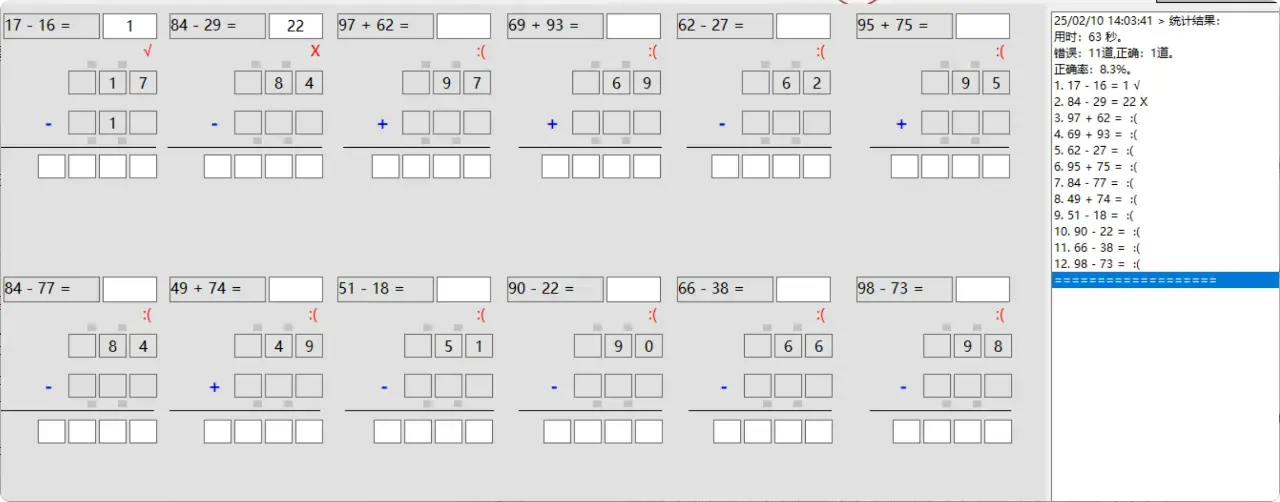Focus the answer field for 97 + 62
This screenshot has height=502, width=1280.
tap(464, 26)
